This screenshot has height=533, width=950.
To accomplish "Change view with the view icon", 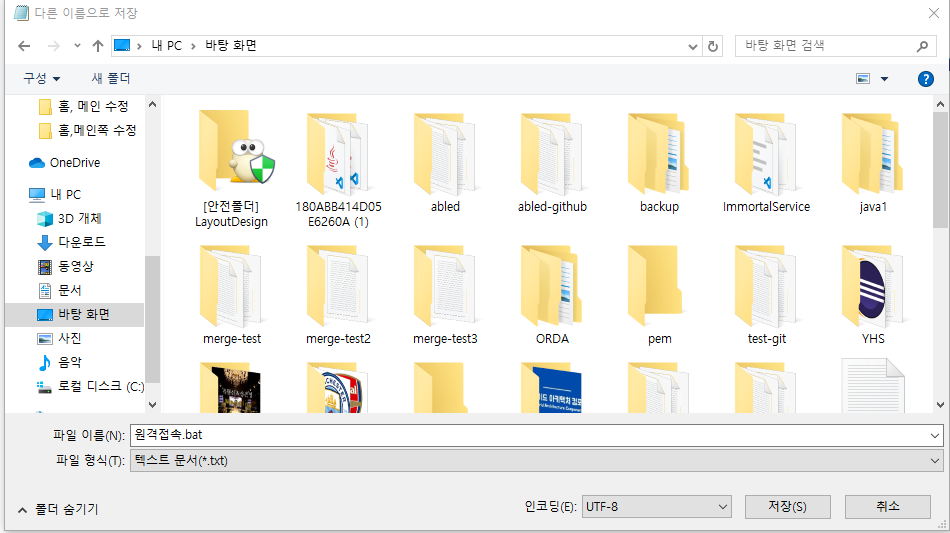I will (x=863, y=79).
